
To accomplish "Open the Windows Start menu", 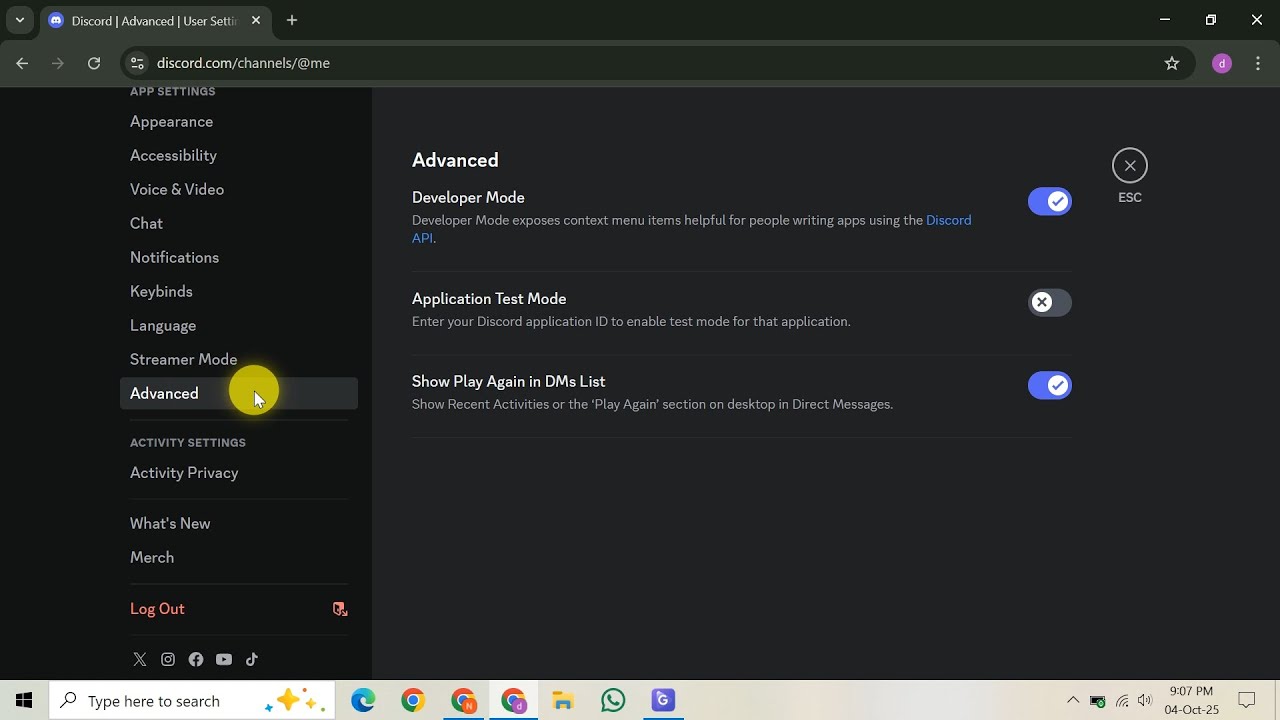I will click(x=24, y=701).
